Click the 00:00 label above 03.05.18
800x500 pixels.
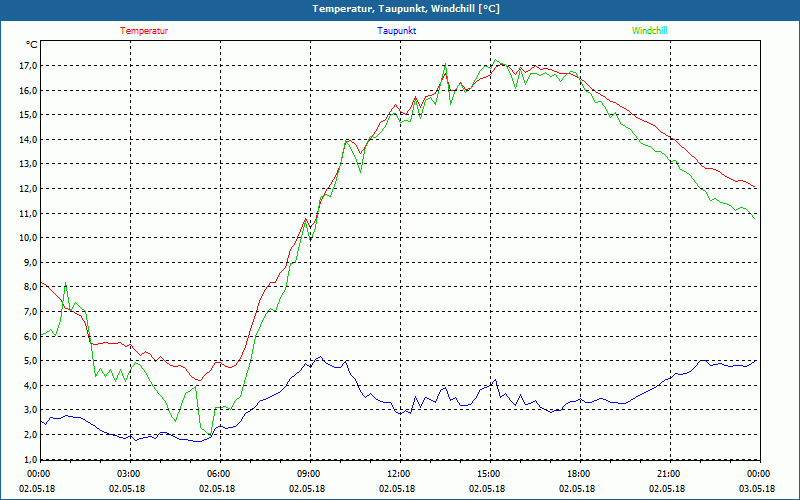[x=758, y=474]
